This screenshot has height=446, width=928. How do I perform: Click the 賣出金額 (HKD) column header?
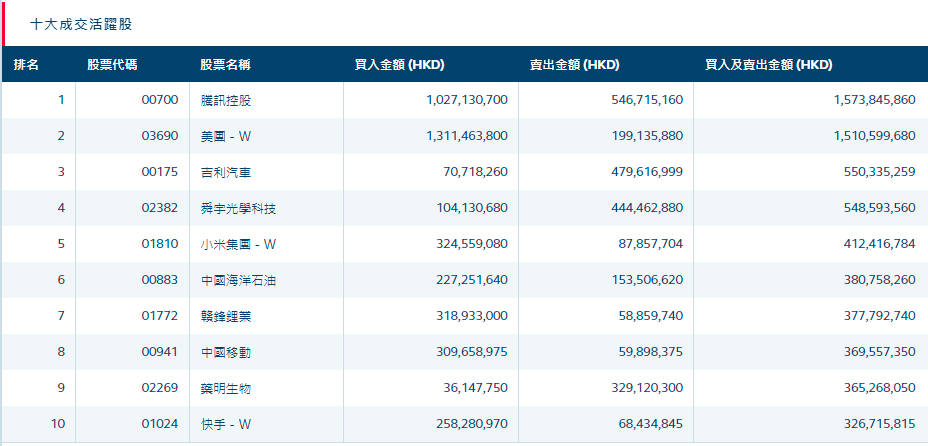pyautogui.click(x=574, y=65)
